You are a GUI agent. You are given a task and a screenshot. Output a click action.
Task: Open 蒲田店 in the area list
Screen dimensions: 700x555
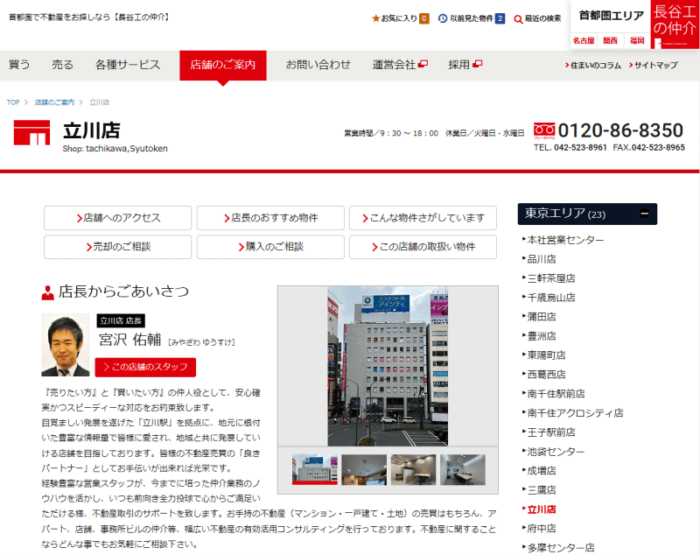click(541, 317)
